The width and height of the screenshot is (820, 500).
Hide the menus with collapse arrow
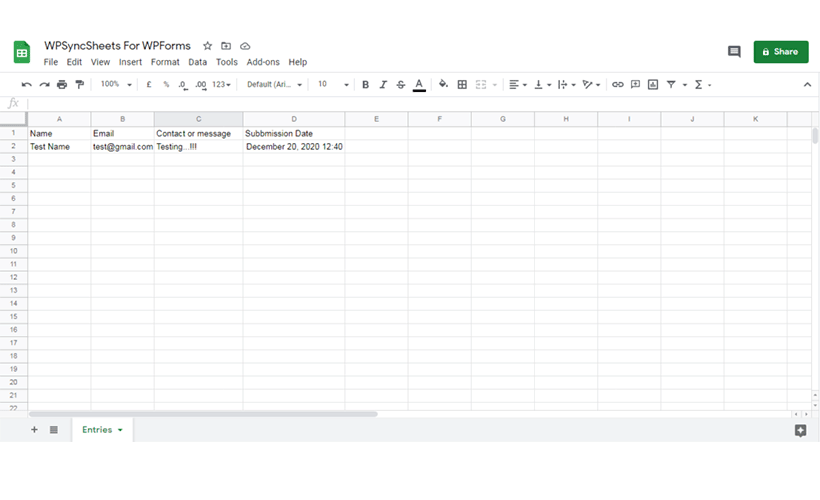(x=807, y=84)
